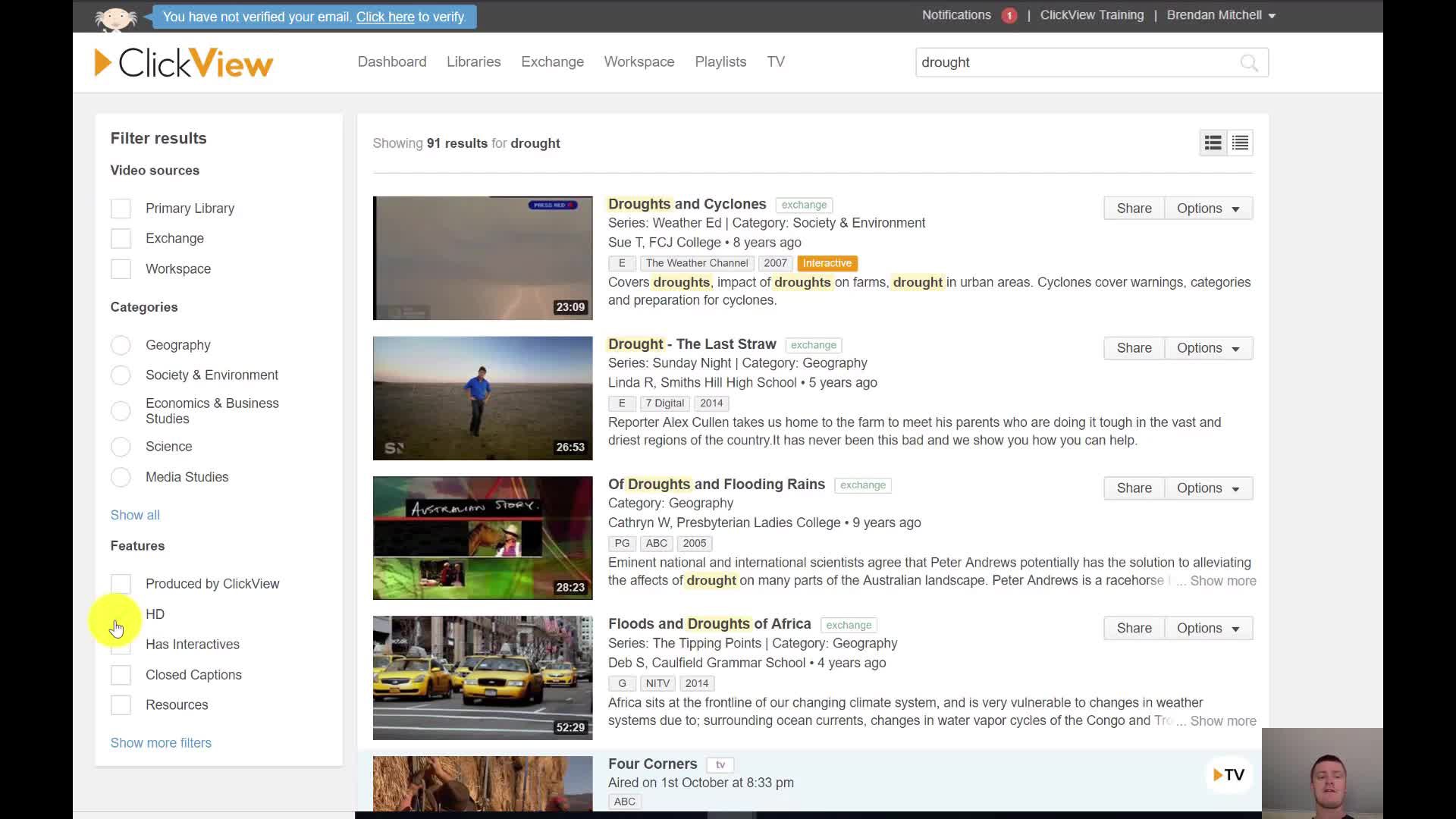Image resolution: width=1456 pixels, height=819 pixels.
Task: Click the mascot avatar icon
Action: click(x=115, y=17)
